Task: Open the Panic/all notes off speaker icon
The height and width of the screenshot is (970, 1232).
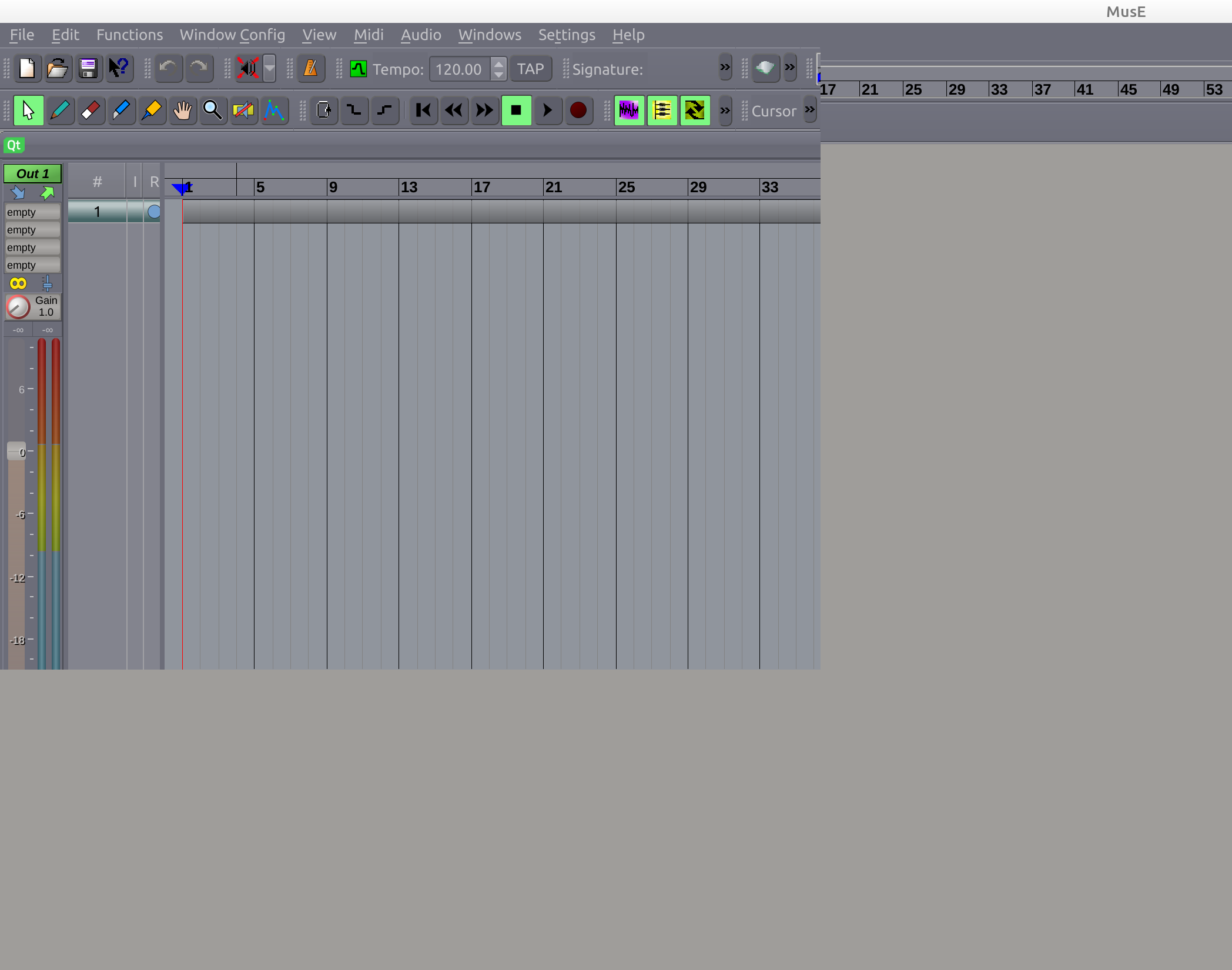Action: point(248,69)
